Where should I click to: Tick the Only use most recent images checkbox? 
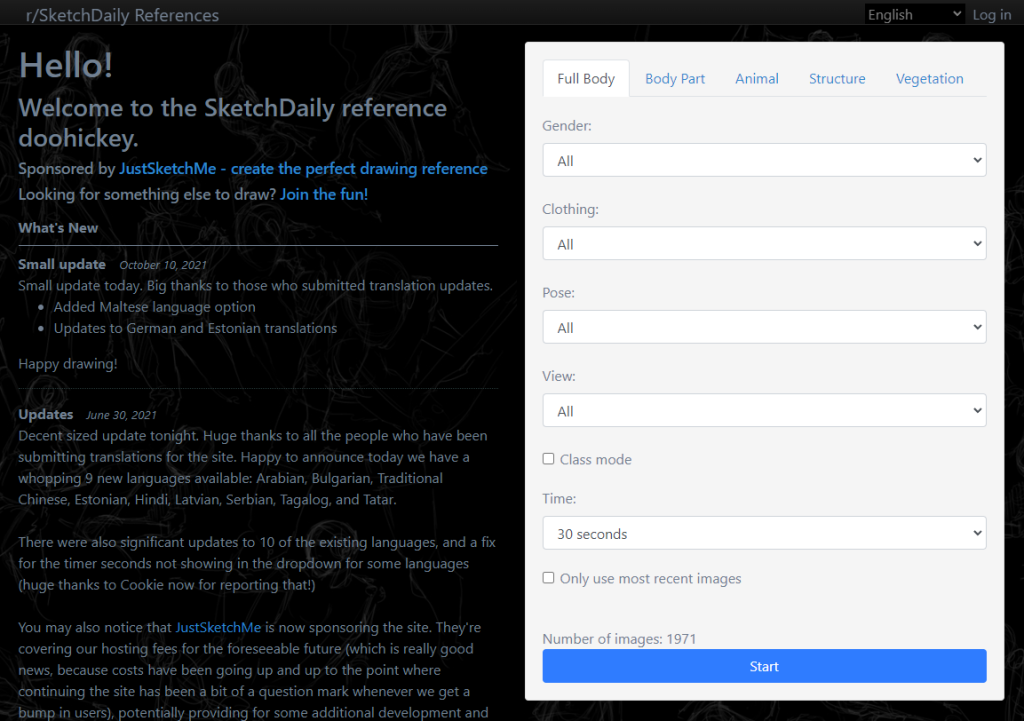(549, 578)
